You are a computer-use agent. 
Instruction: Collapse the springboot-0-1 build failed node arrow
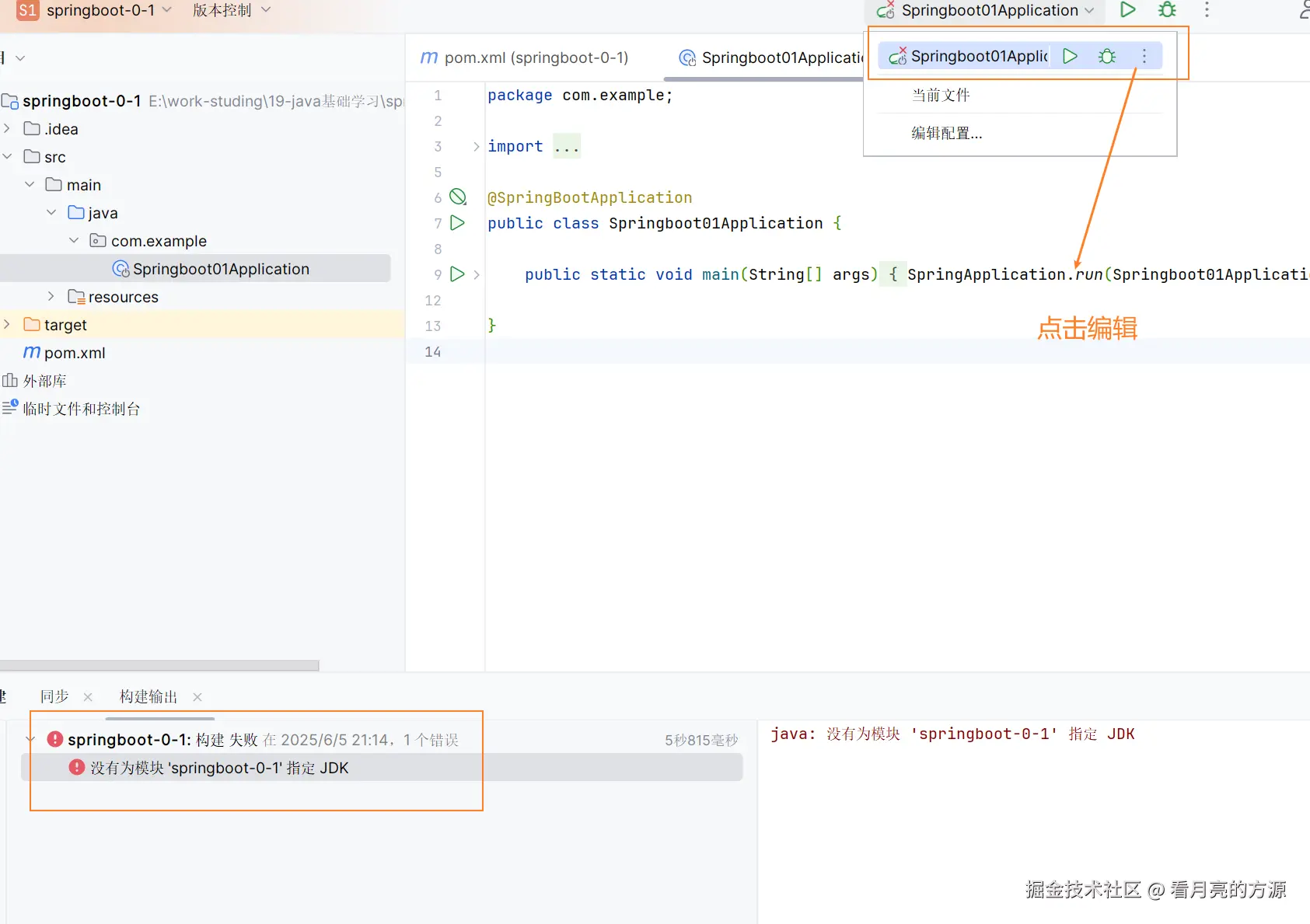(30, 739)
